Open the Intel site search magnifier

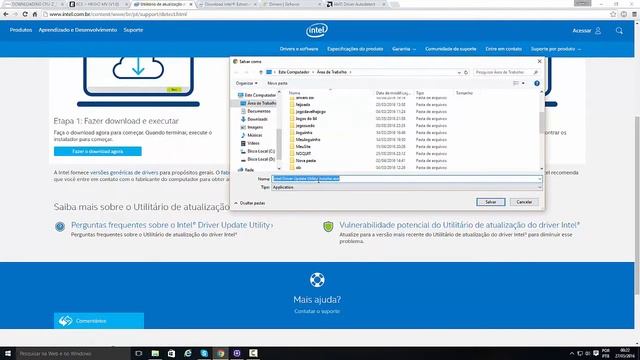pyautogui.click(x=619, y=31)
